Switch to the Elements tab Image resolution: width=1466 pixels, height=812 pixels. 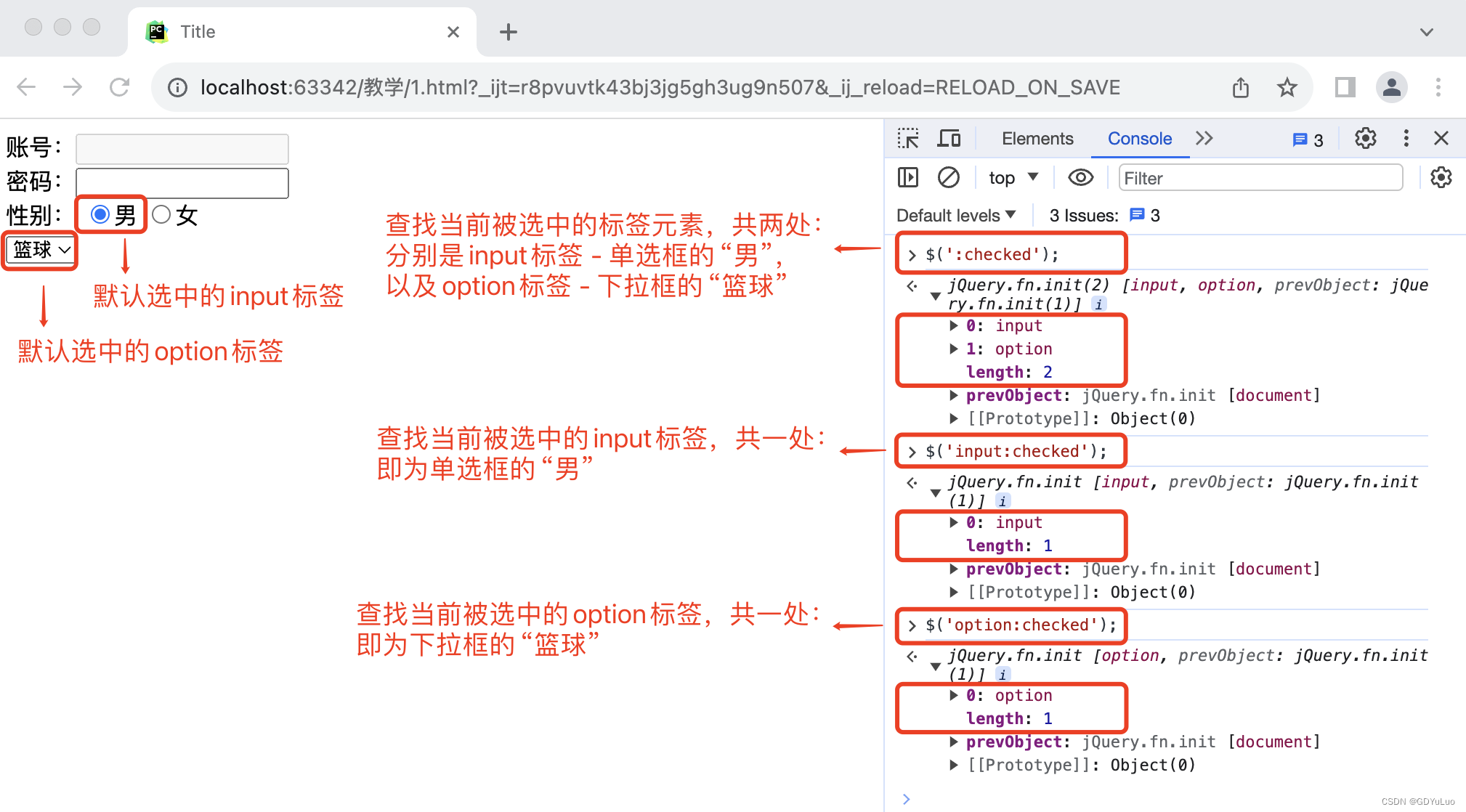(1037, 139)
